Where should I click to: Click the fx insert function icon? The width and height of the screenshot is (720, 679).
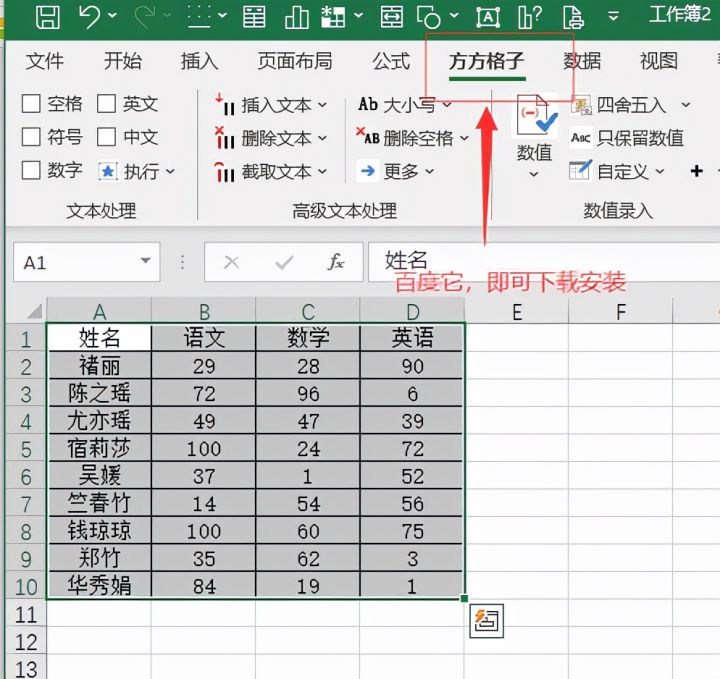[336, 262]
